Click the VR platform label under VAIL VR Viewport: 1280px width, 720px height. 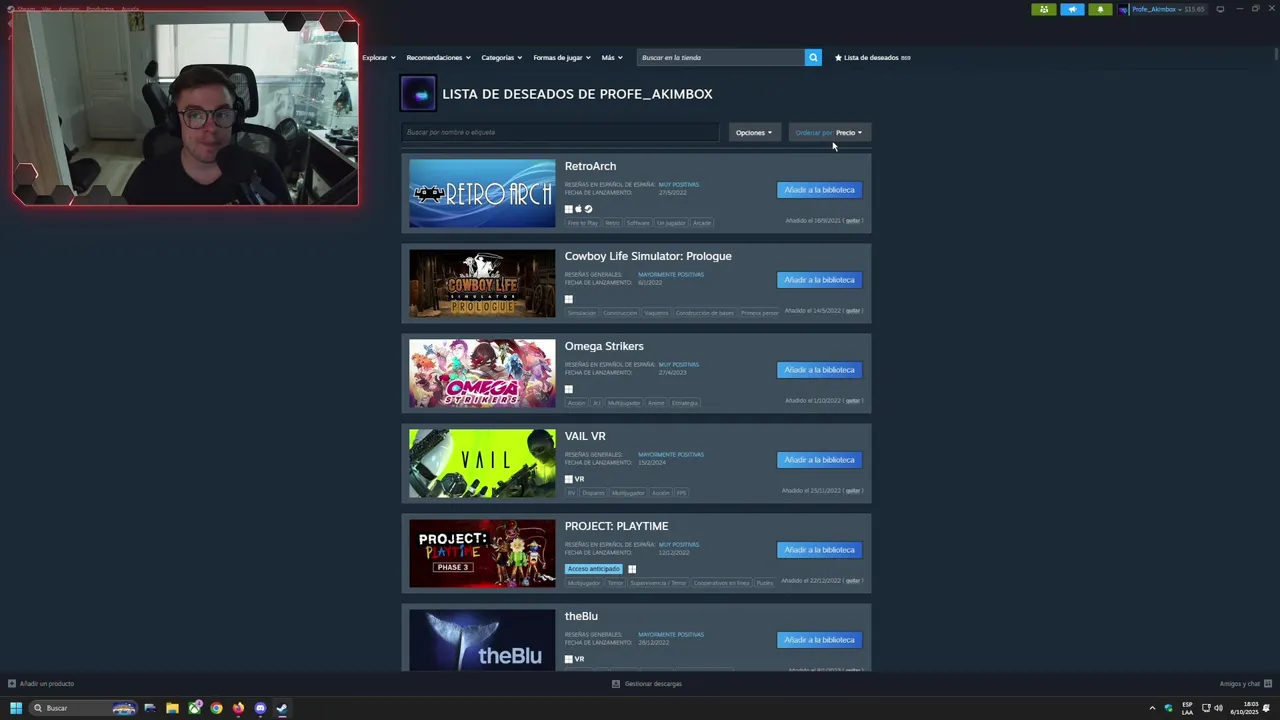click(580, 479)
